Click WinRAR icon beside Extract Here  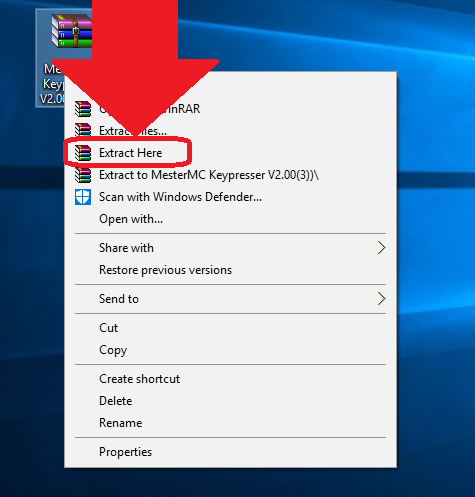(x=83, y=153)
